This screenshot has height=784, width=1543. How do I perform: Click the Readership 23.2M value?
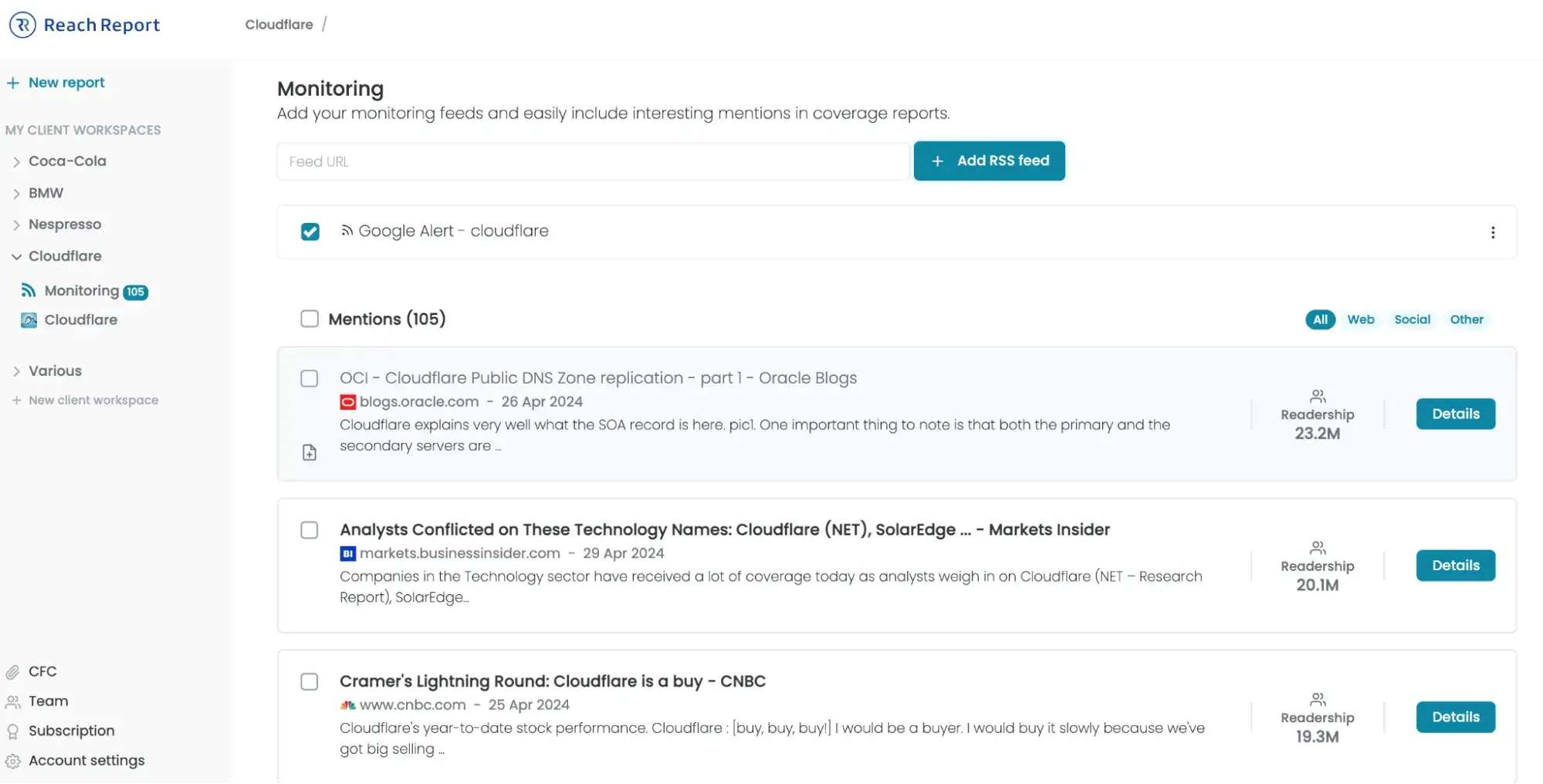[x=1318, y=434]
